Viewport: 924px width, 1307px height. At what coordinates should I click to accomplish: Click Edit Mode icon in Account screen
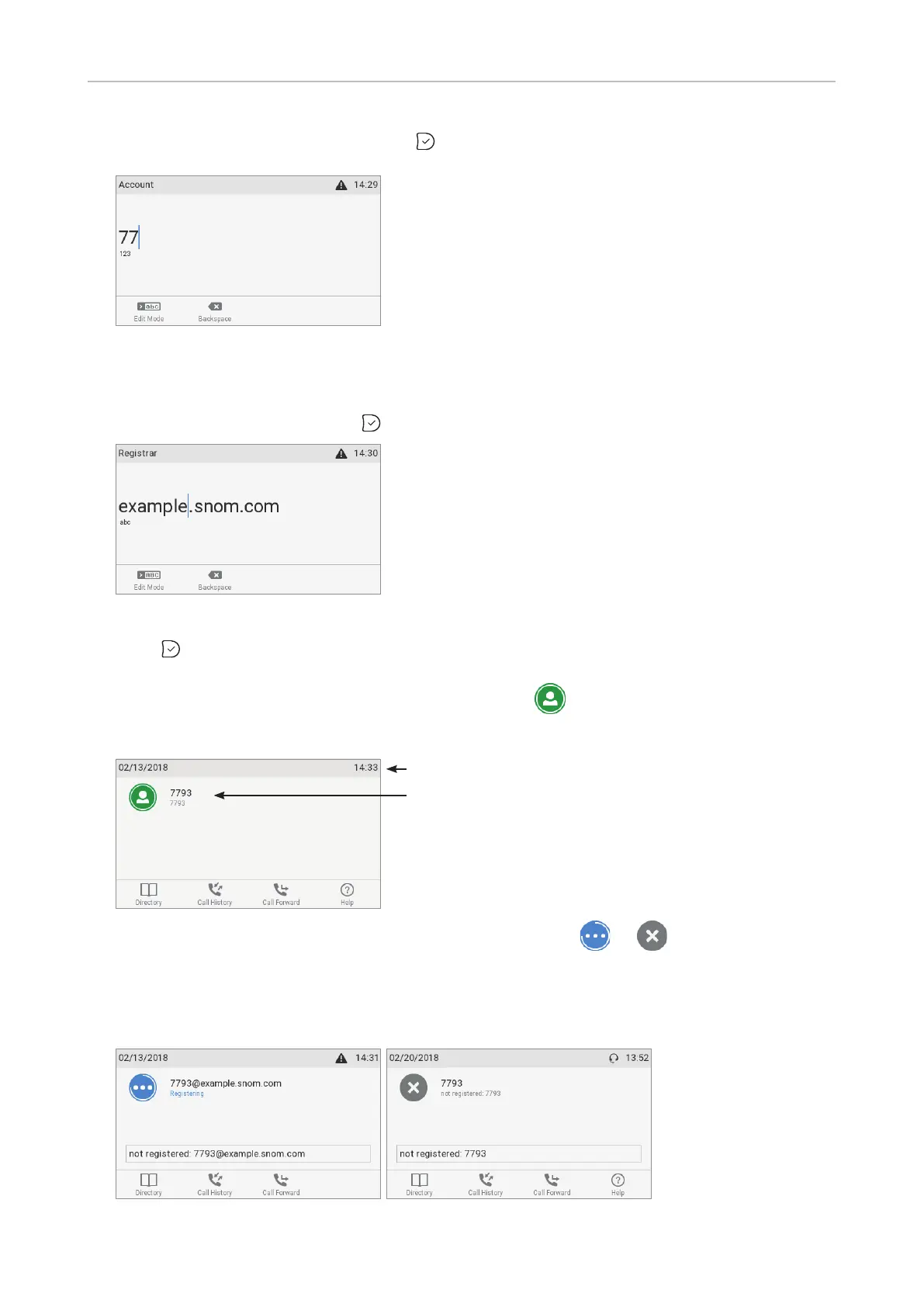point(149,307)
